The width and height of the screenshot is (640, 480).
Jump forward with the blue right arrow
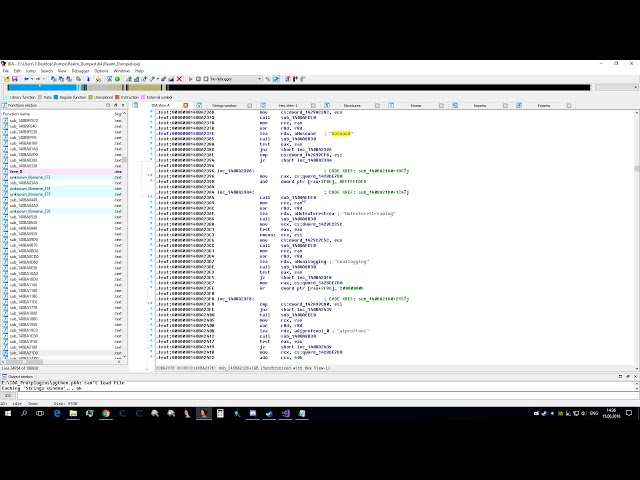pos(38,79)
